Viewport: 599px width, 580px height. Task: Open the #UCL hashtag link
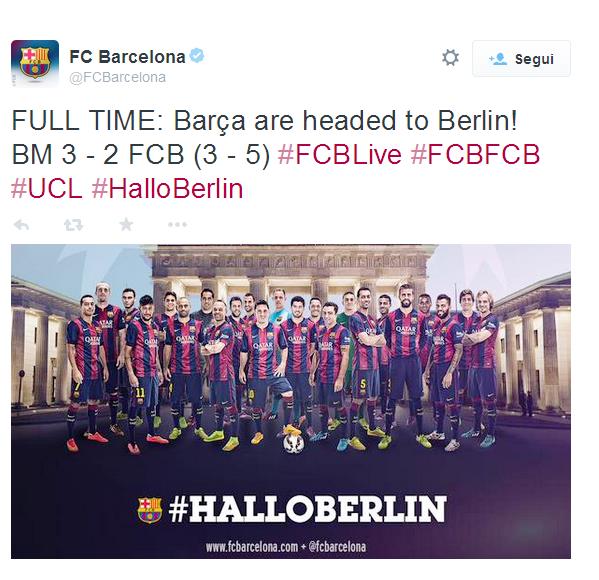(47, 189)
